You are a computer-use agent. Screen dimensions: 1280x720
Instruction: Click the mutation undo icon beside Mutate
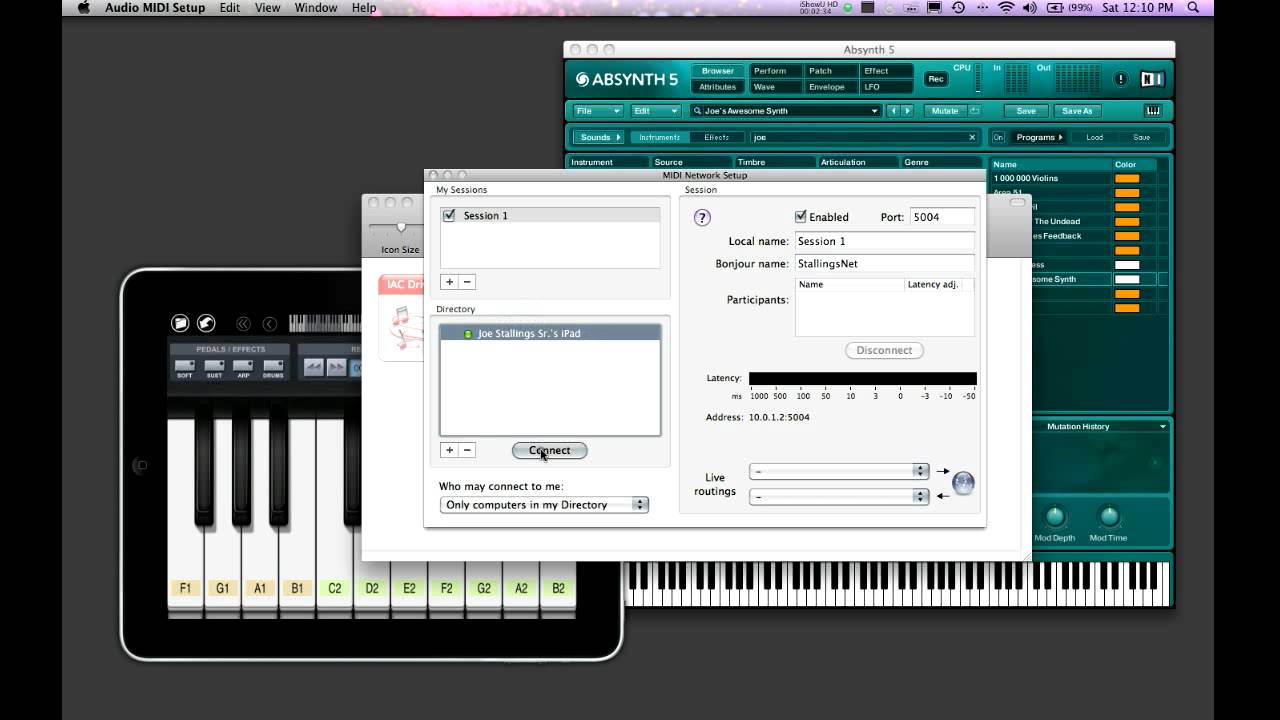[x=974, y=111]
